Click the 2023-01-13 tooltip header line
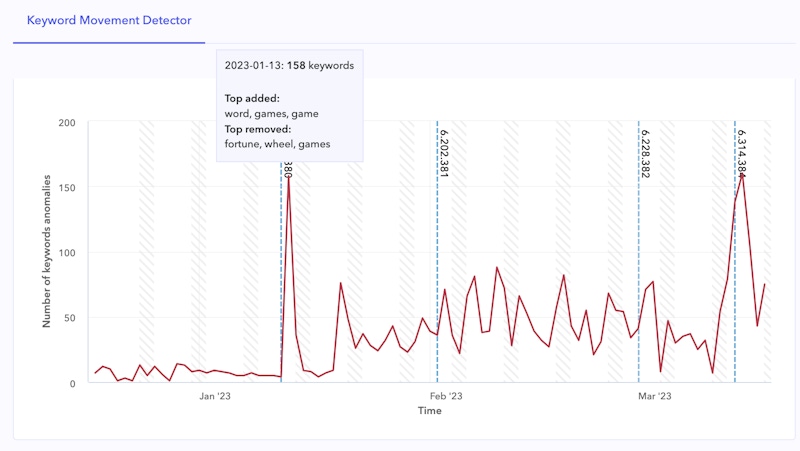This screenshot has width=800, height=451. tap(289, 66)
